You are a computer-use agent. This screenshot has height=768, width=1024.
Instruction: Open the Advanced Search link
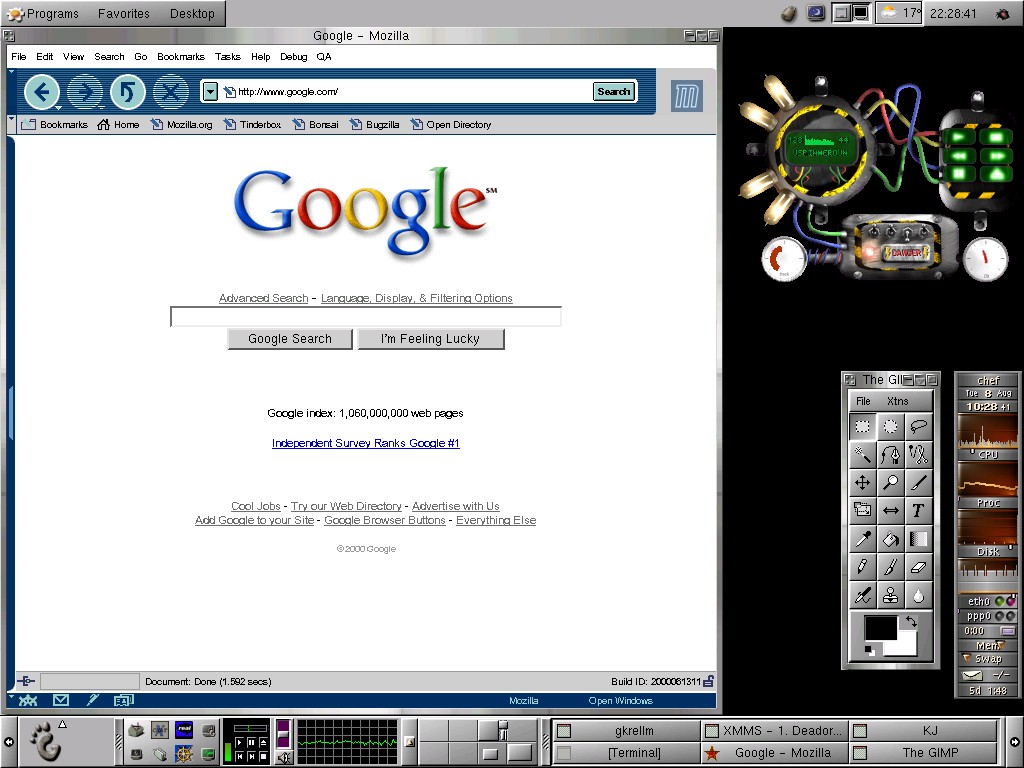(x=263, y=298)
